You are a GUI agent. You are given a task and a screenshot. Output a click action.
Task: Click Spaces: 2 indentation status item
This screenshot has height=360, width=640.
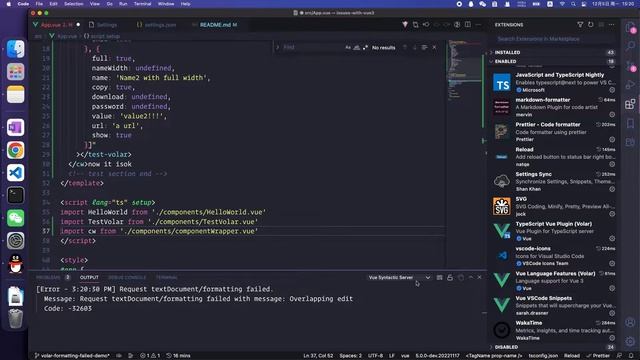(x=351, y=356)
